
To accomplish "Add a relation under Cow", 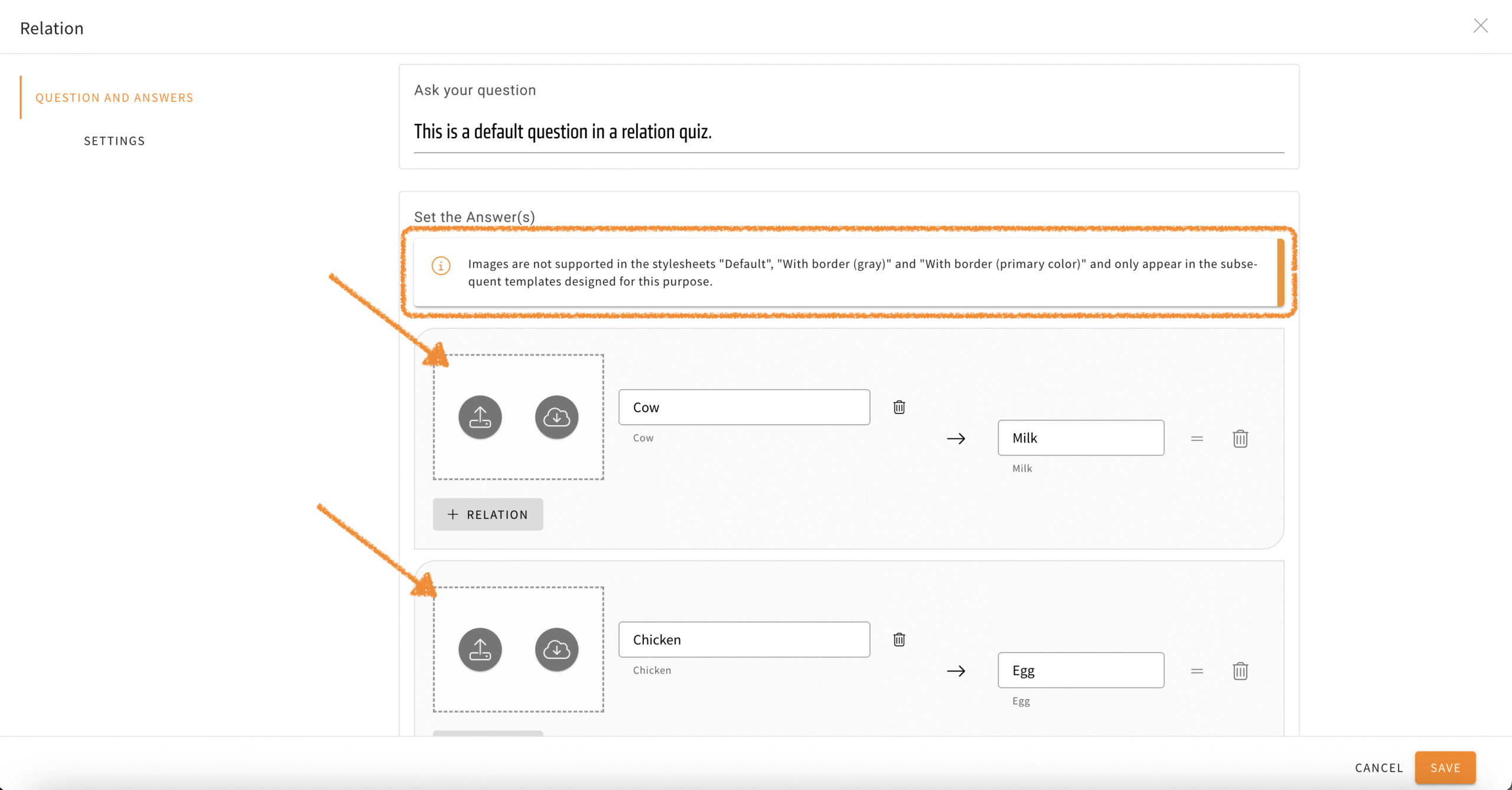I will tap(488, 514).
